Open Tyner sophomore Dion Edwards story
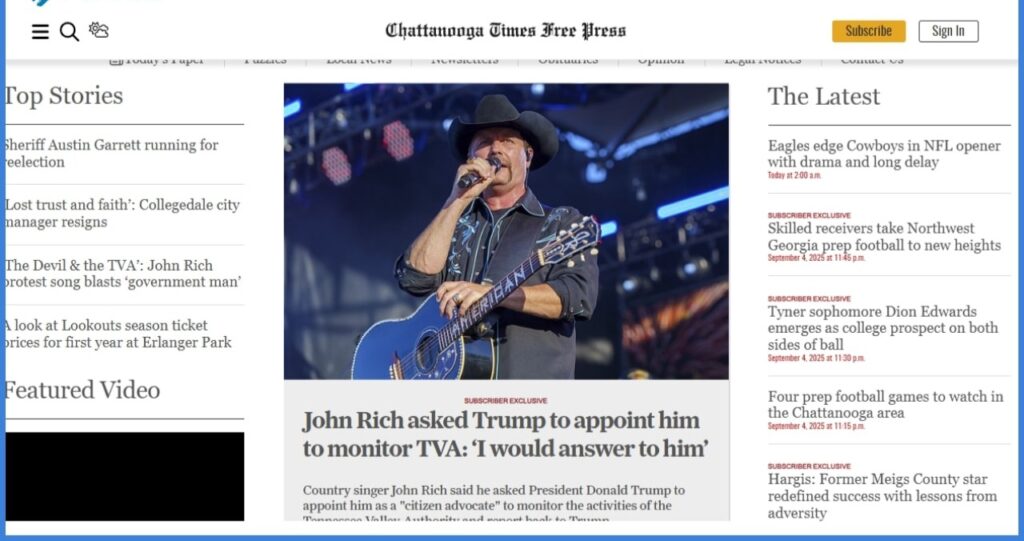Image resolution: width=1024 pixels, height=541 pixels. click(x=883, y=327)
